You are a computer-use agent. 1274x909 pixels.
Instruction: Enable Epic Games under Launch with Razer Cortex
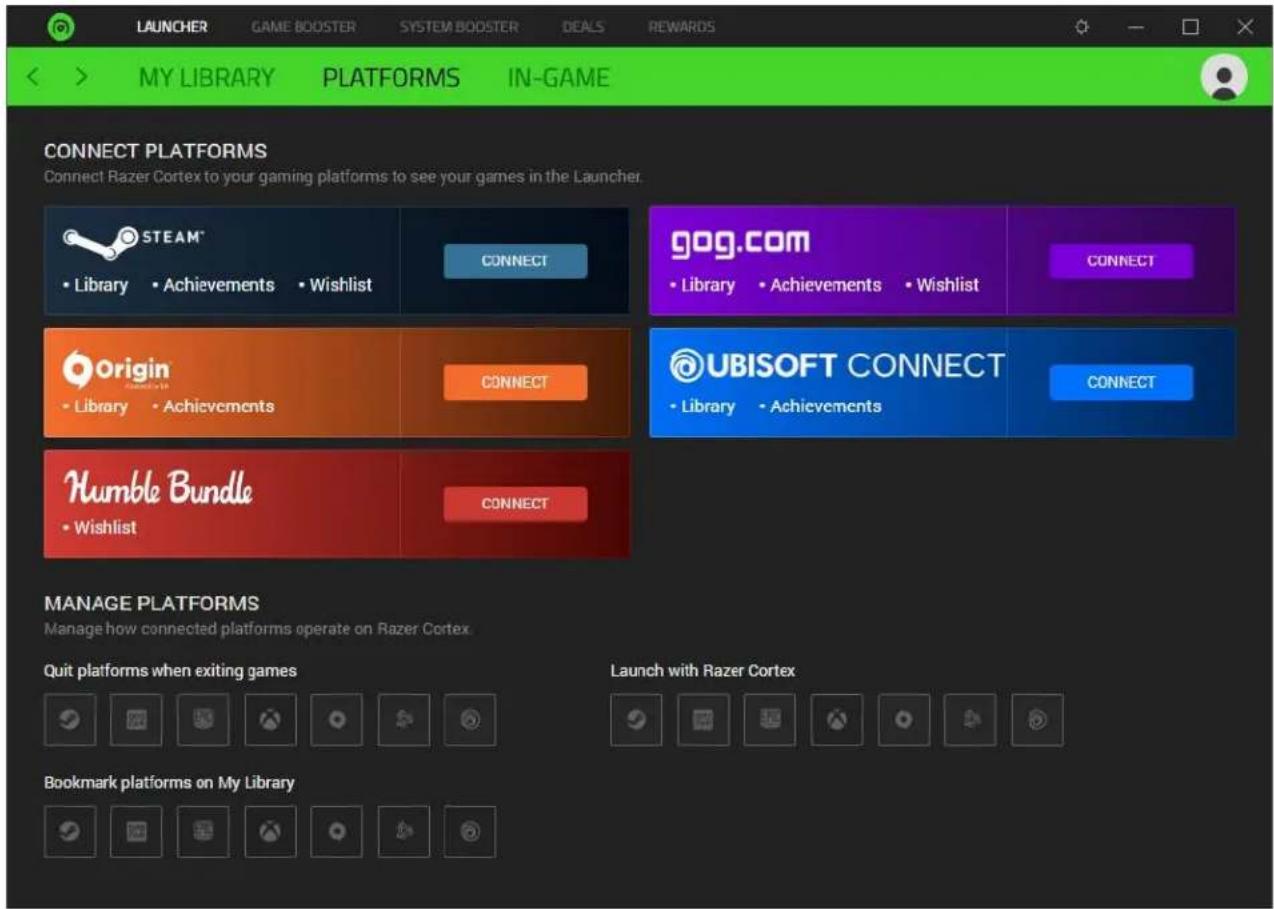point(770,720)
